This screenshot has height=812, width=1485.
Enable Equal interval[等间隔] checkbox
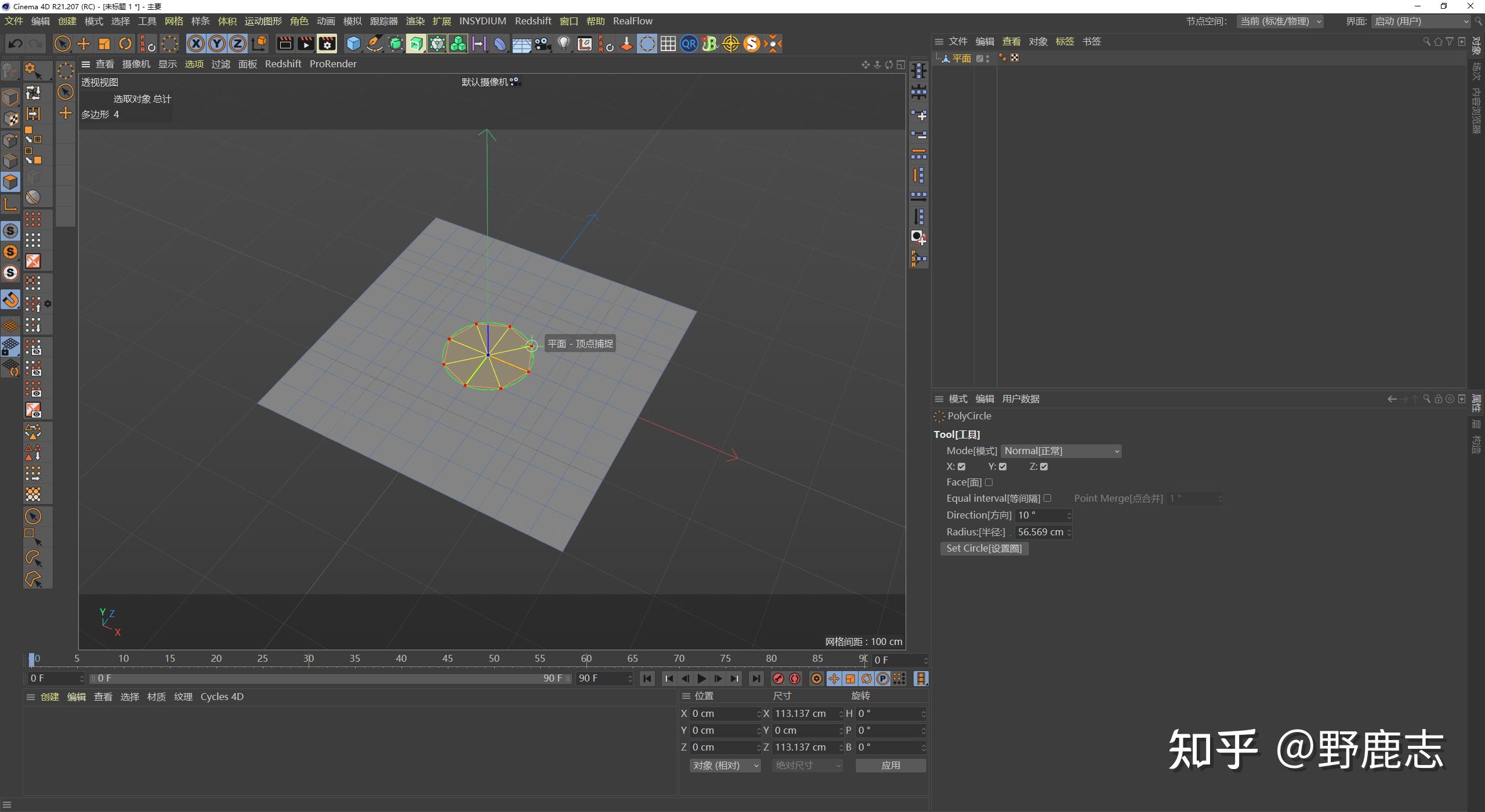pos(1047,498)
